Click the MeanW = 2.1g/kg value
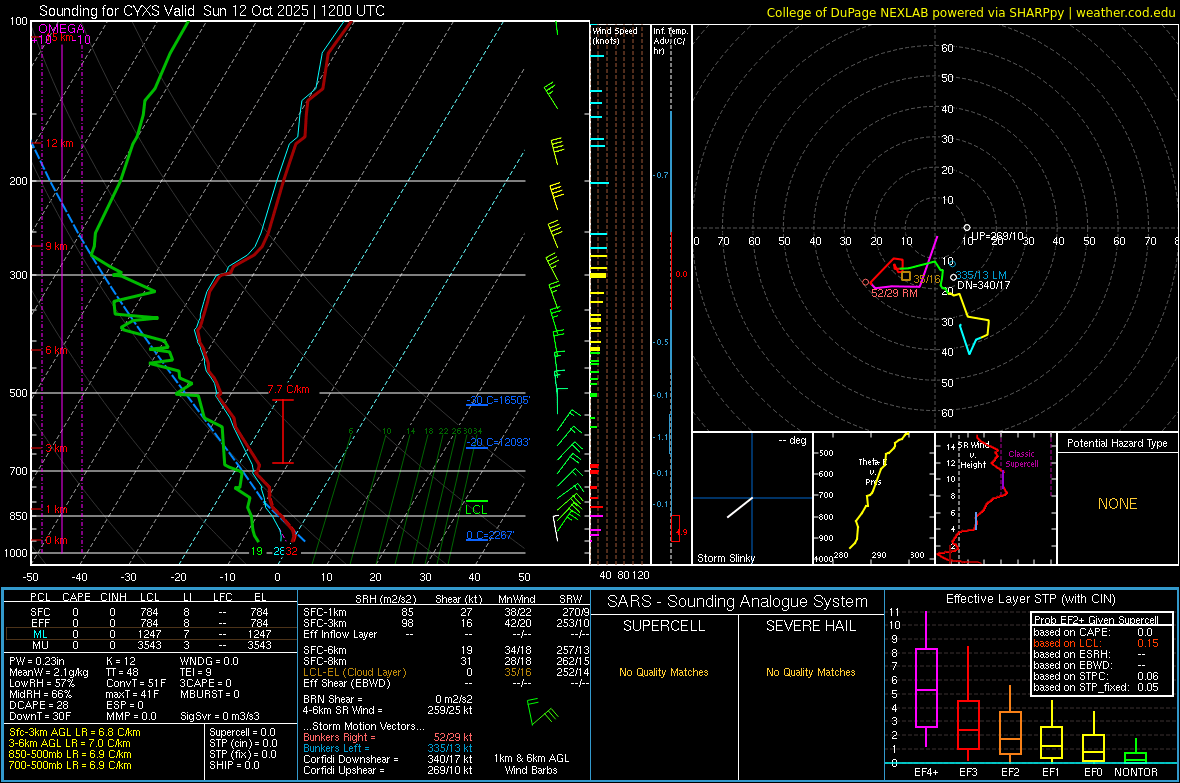This screenshot has width=1180, height=783. click(x=48, y=672)
